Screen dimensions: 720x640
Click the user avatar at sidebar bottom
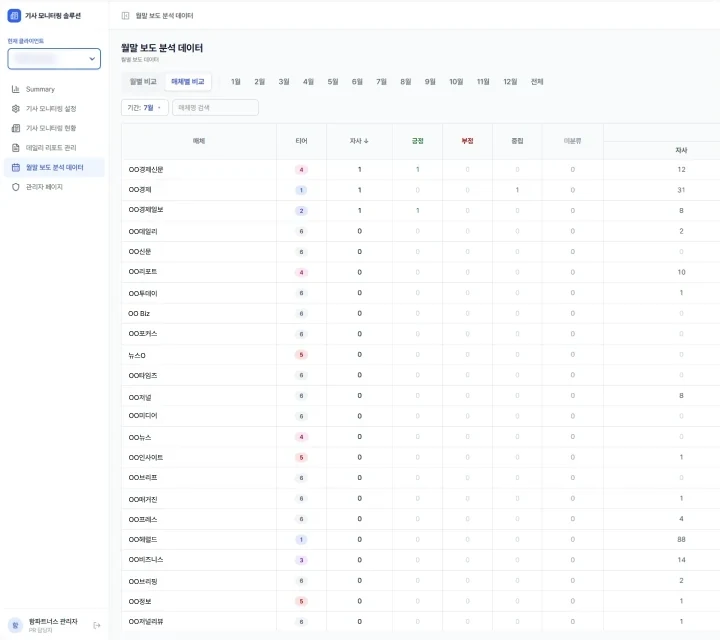[x=15, y=625]
